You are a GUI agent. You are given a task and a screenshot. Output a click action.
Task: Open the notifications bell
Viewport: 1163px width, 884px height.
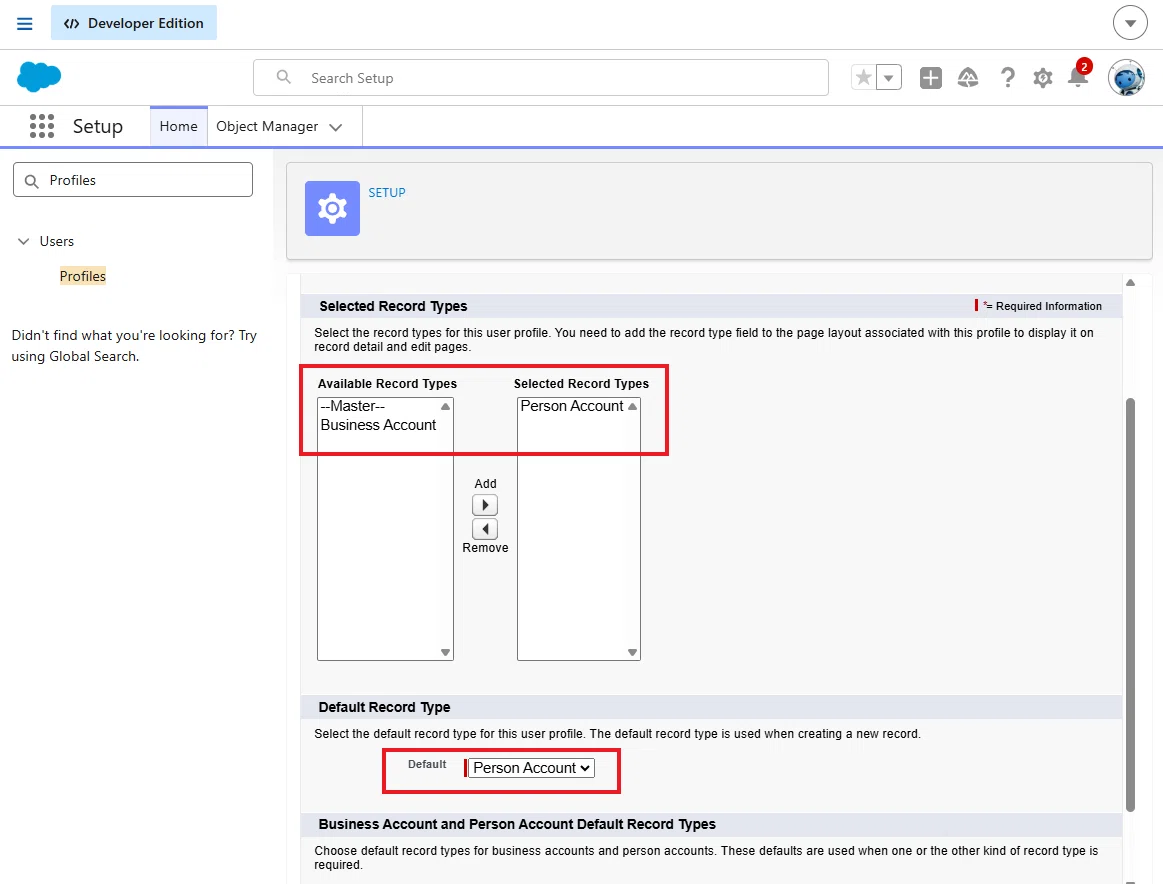click(1078, 77)
